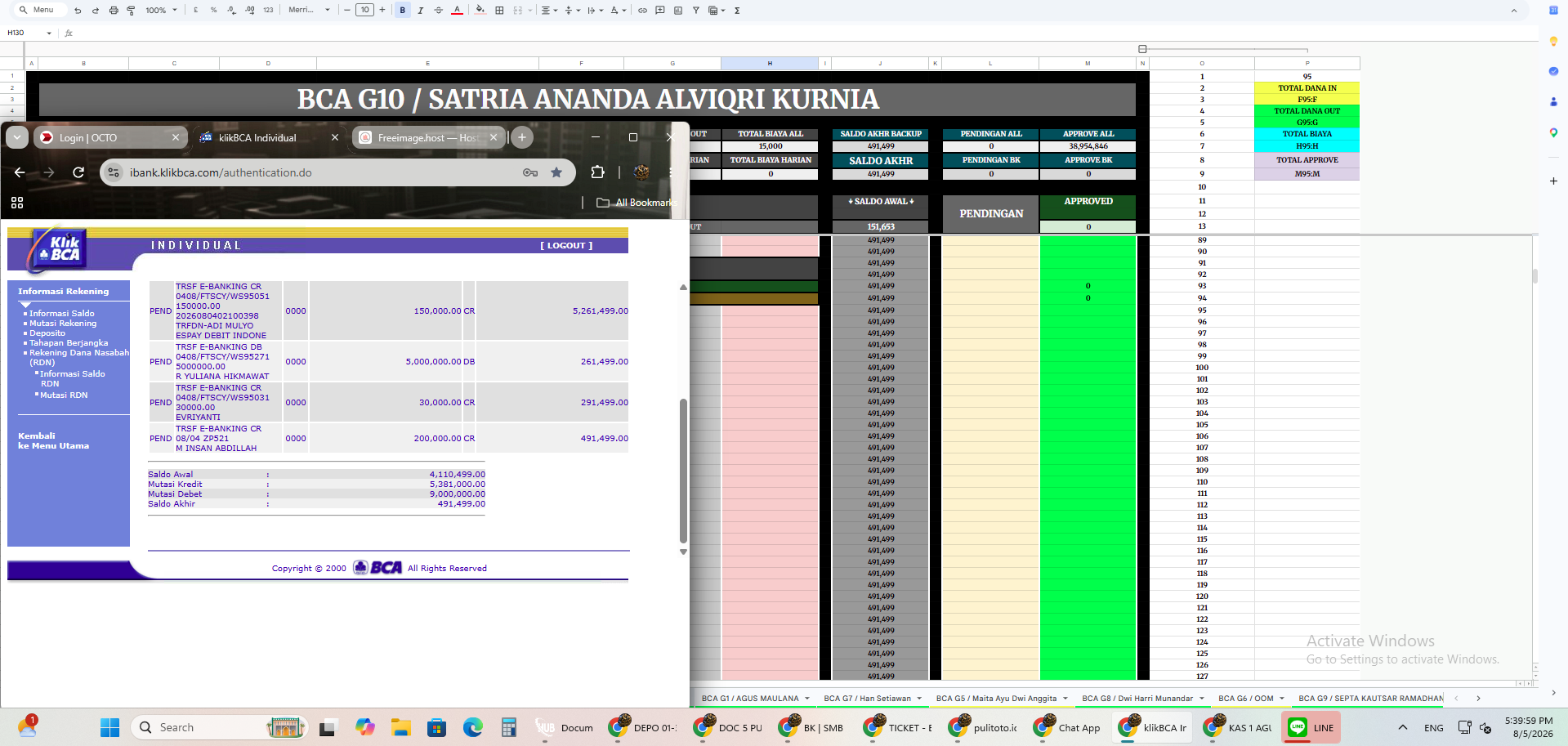The height and width of the screenshot is (746, 1568).
Task: Format cells as currency
Action: pyautogui.click(x=195, y=11)
